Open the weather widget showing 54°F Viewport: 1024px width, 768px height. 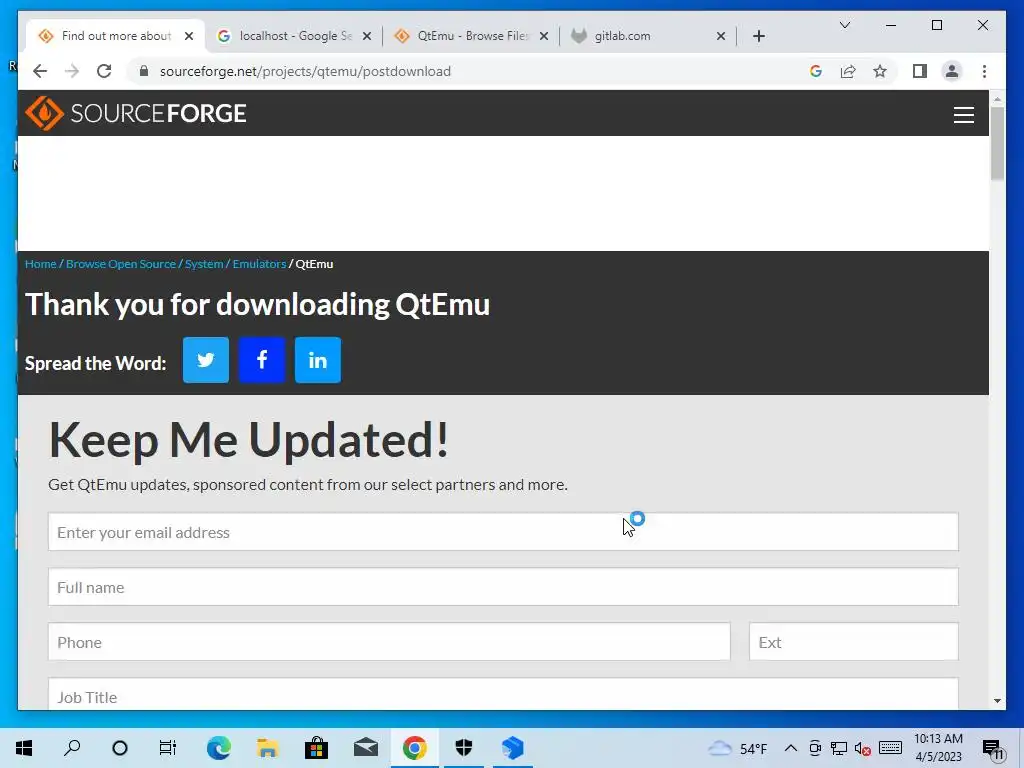pos(739,748)
